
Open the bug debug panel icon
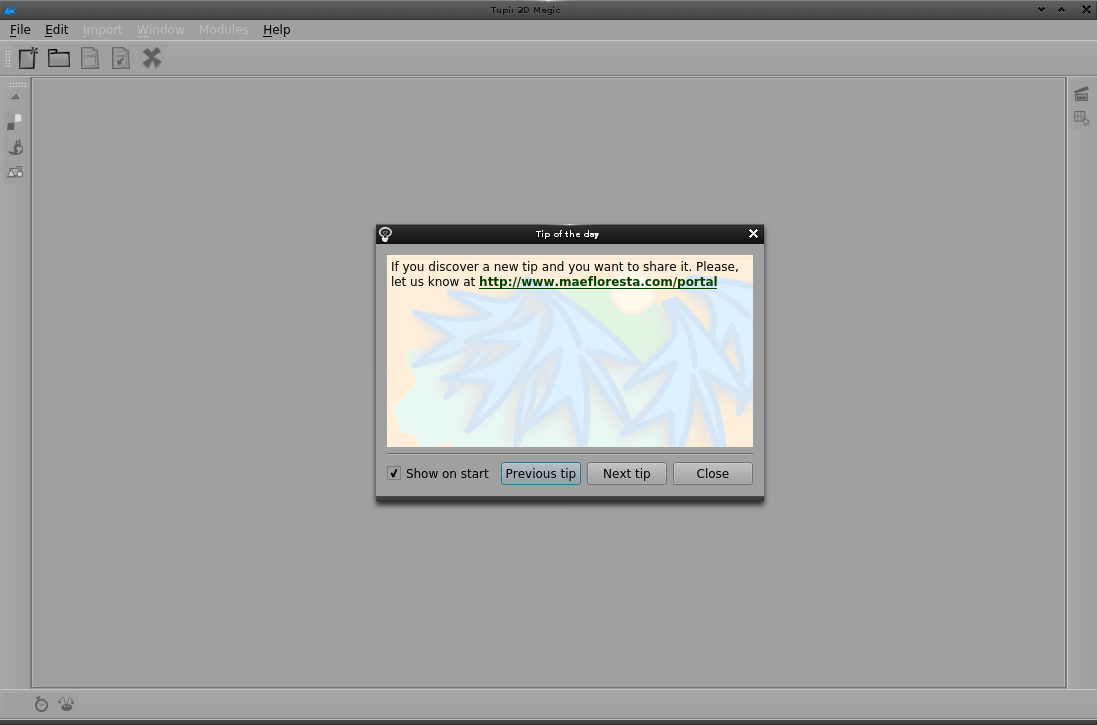click(x=66, y=704)
